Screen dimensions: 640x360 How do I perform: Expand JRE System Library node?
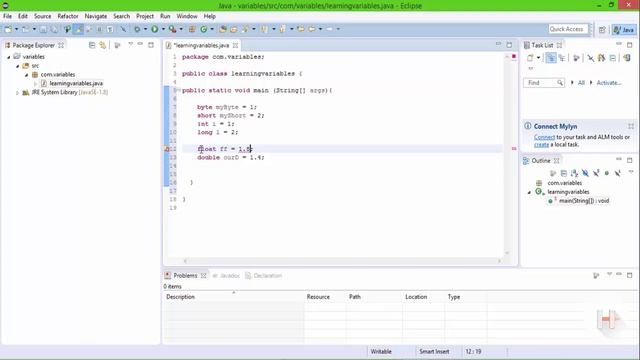tap(17, 93)
